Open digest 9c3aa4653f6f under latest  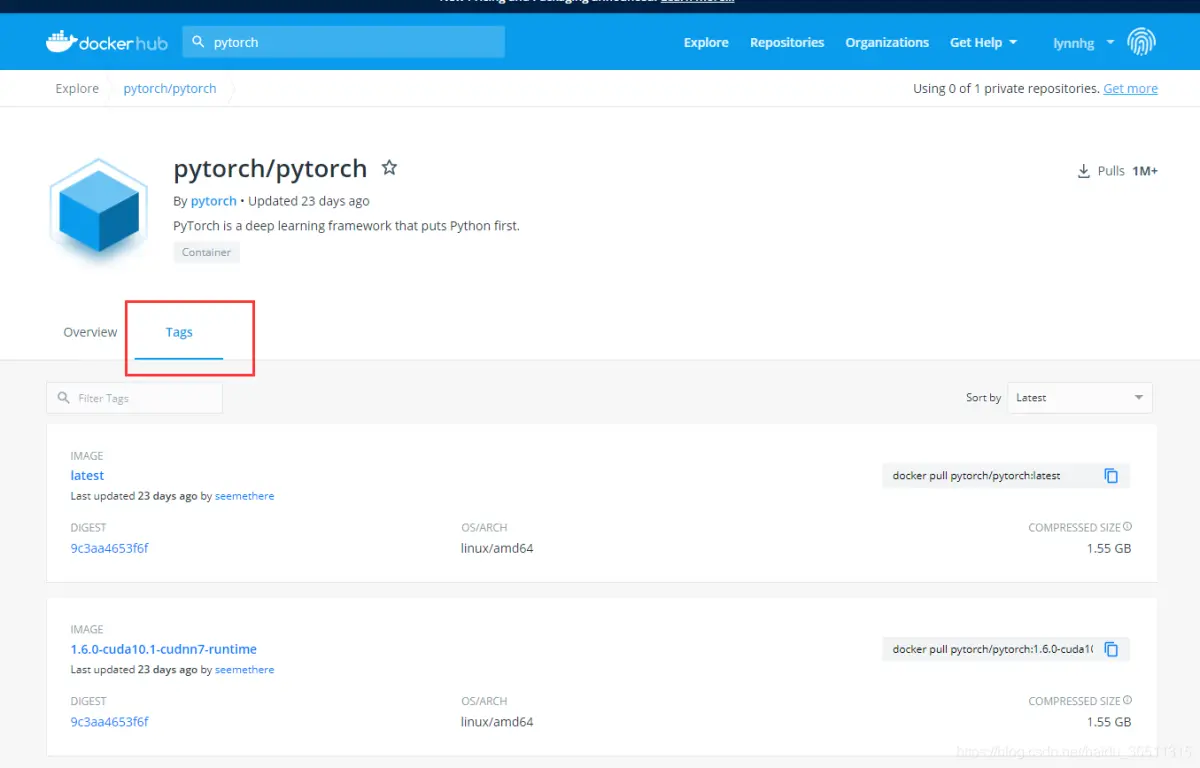click(x=109, y=548)
